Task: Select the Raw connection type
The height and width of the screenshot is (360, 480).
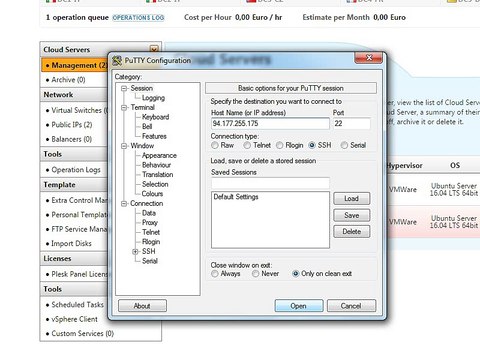Action: tap(215, 145)
